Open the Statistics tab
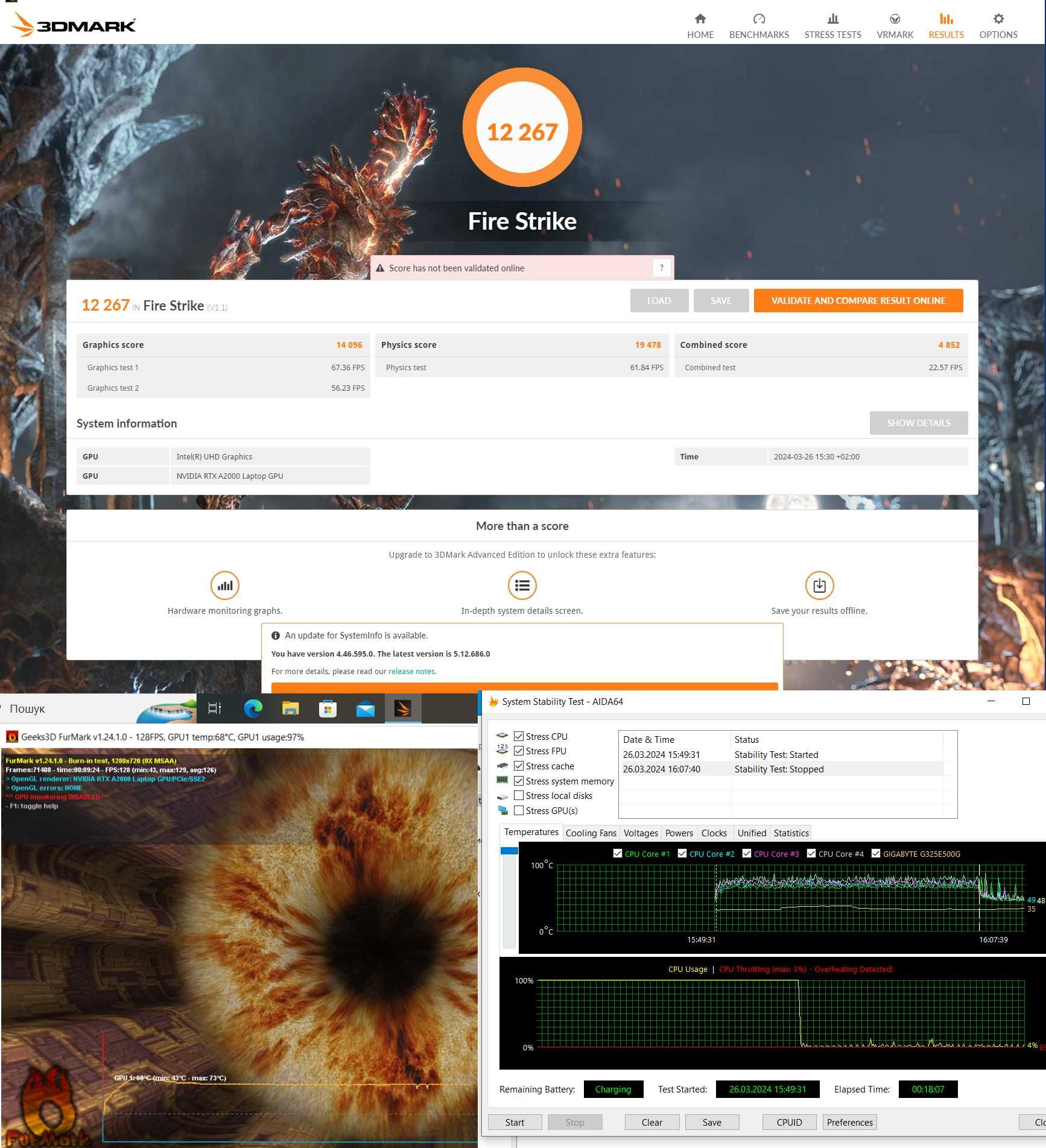Screen dimensions: 1046x1148 (x=791, y=833)
